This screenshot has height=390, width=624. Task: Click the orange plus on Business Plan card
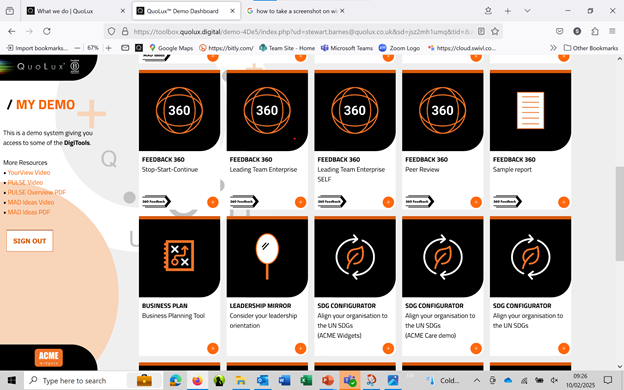tap(213, 348)
